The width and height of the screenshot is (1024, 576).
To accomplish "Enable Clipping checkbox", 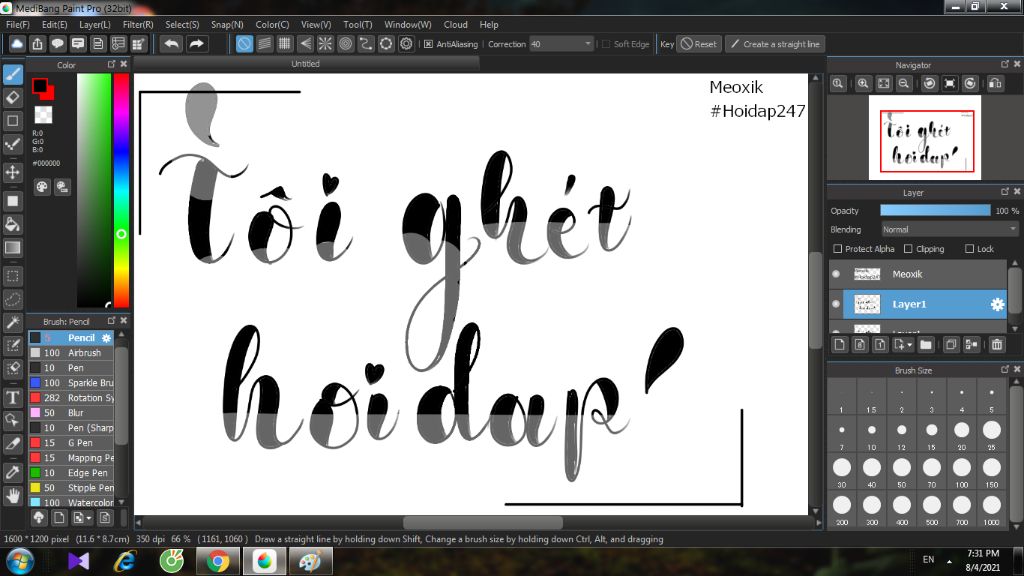I will point(908,249).
